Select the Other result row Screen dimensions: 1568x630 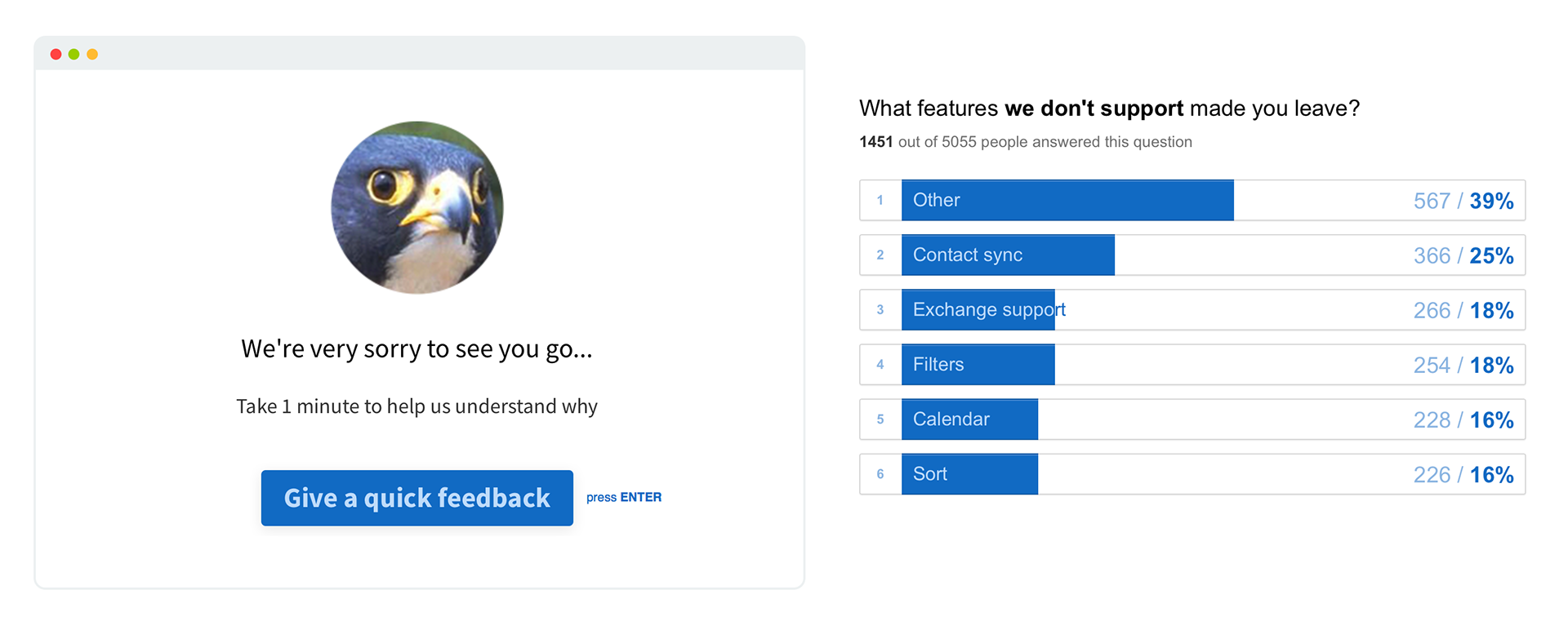point(1192,200)
